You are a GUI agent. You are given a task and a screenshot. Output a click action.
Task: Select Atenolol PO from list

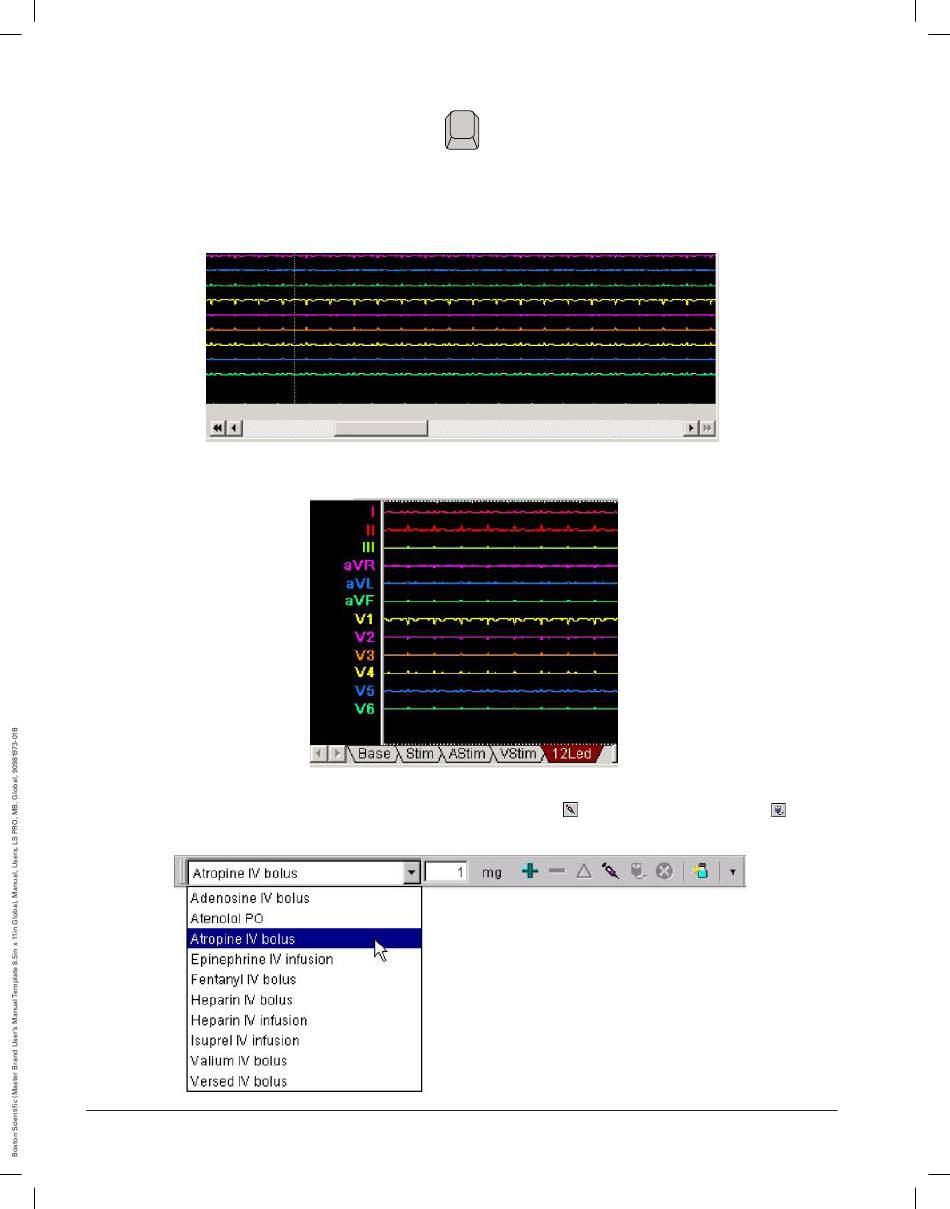pyautogui.click(x=304, y=918)
